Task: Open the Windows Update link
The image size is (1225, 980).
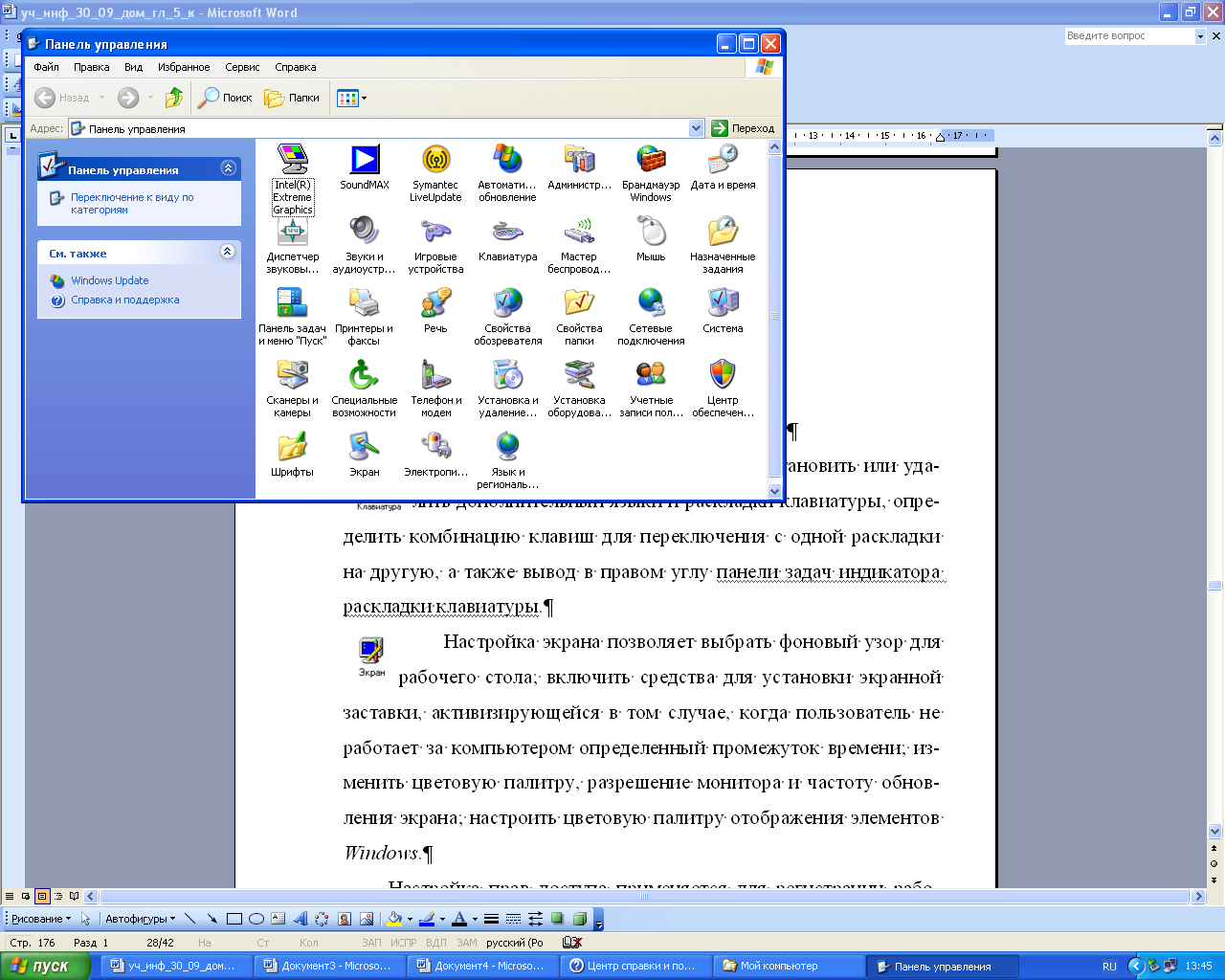Action: pyautogui.click(x=110, y=280)
